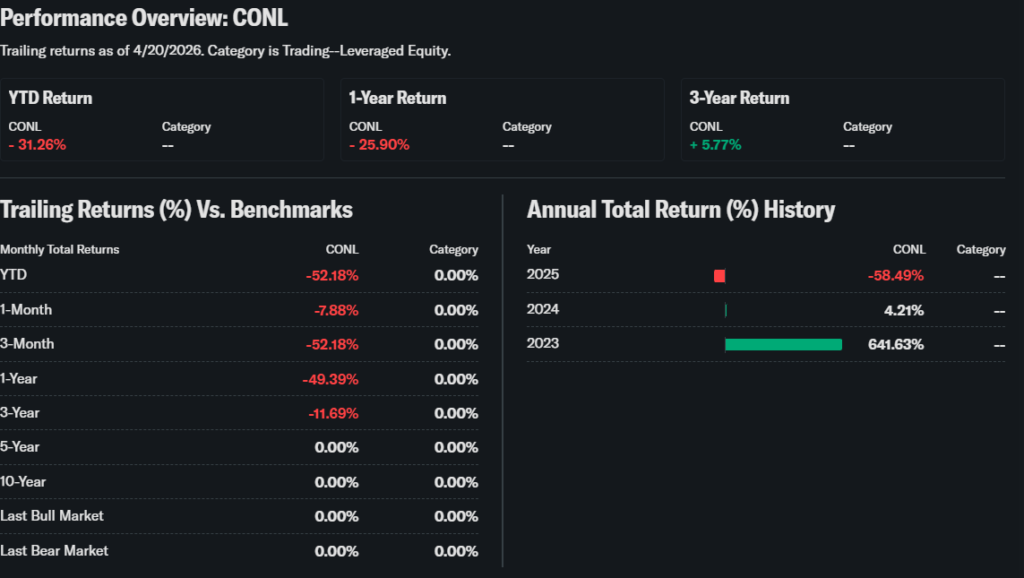The image size is (1024, 578).
Task: Click the Annual Total Return (%) History heading
Action: 680,210
